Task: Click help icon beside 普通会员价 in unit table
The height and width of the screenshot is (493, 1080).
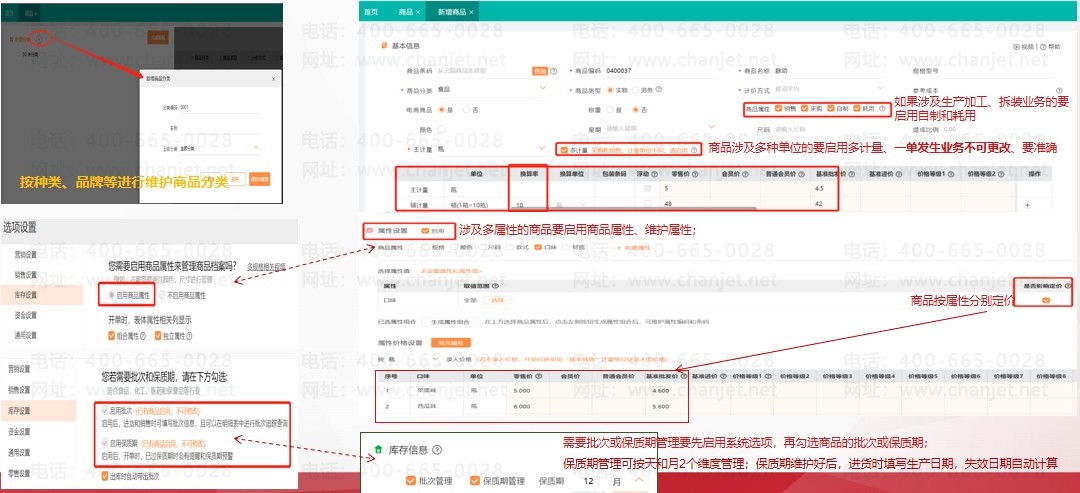Action: pyautogui.click(x=802, y=174)
